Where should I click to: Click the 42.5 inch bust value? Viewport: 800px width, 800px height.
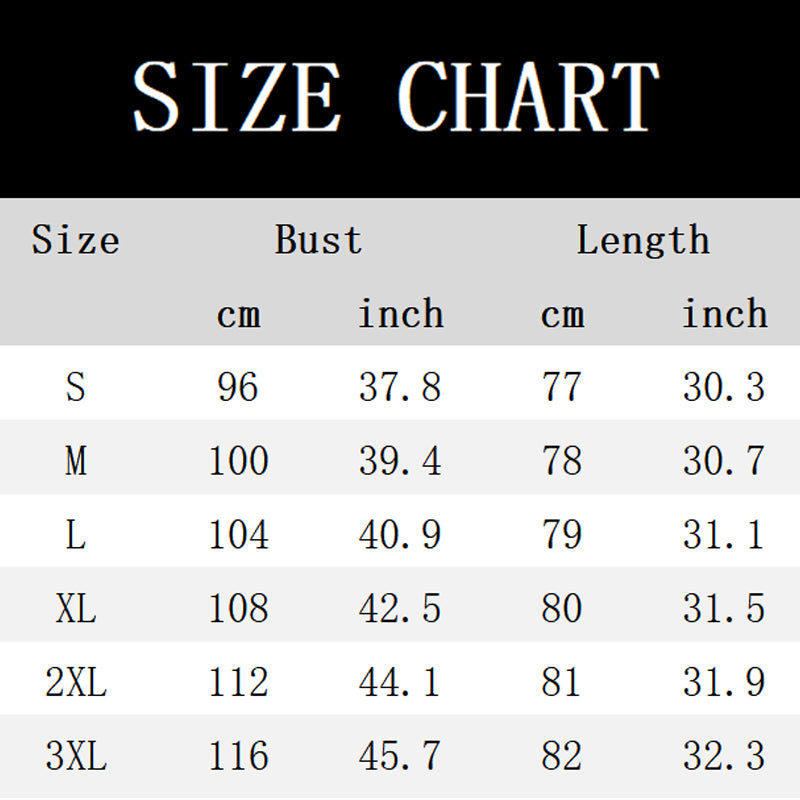click(400, 609)
